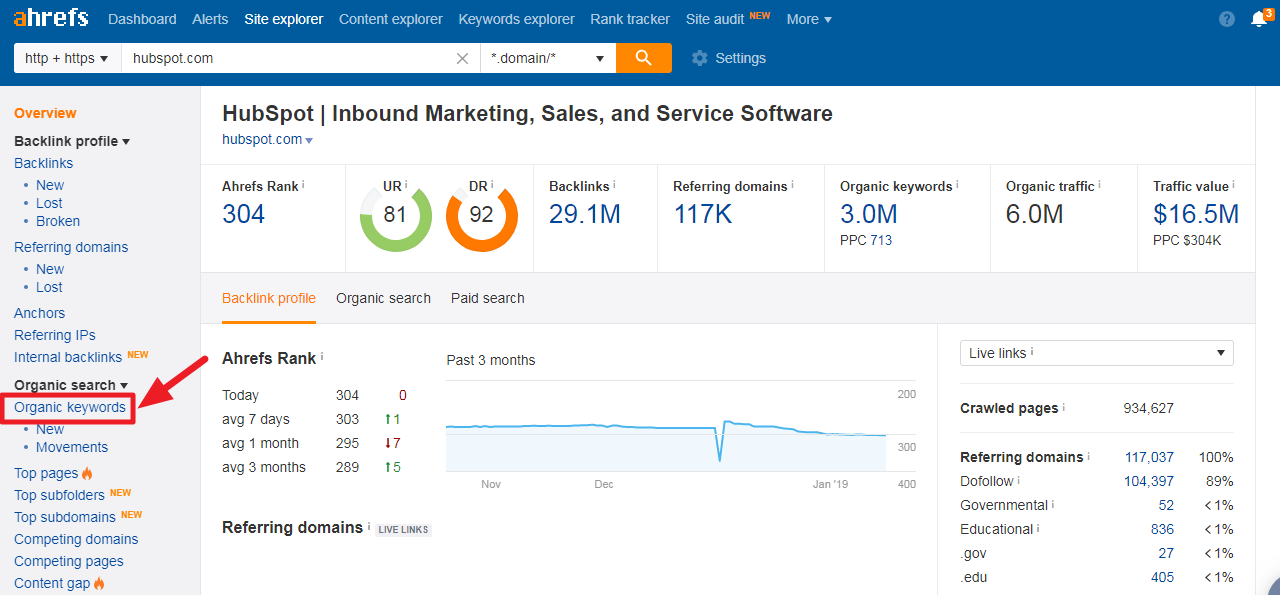Open Keywords explorer in top navigation
The width and height of the screenshot is (1280, 595).
point(516,19)
